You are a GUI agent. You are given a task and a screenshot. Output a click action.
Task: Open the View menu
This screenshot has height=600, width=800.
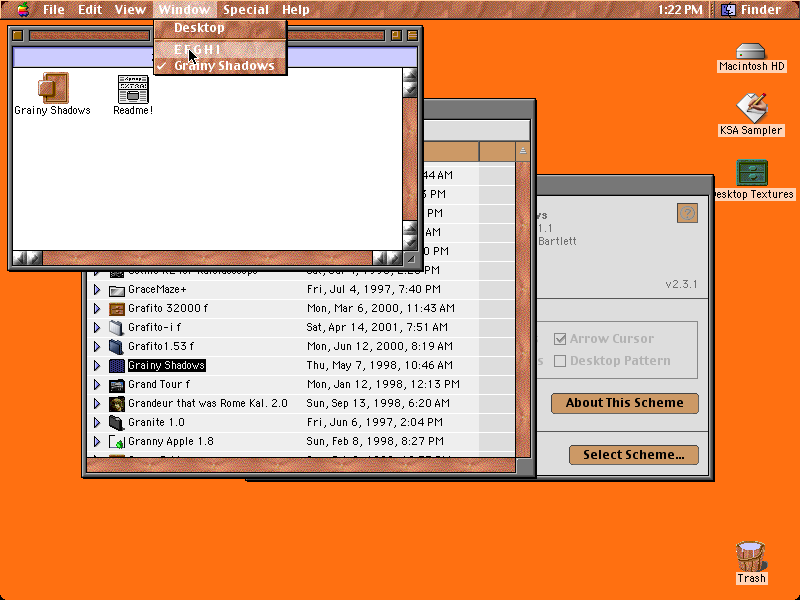click(130, 10)
